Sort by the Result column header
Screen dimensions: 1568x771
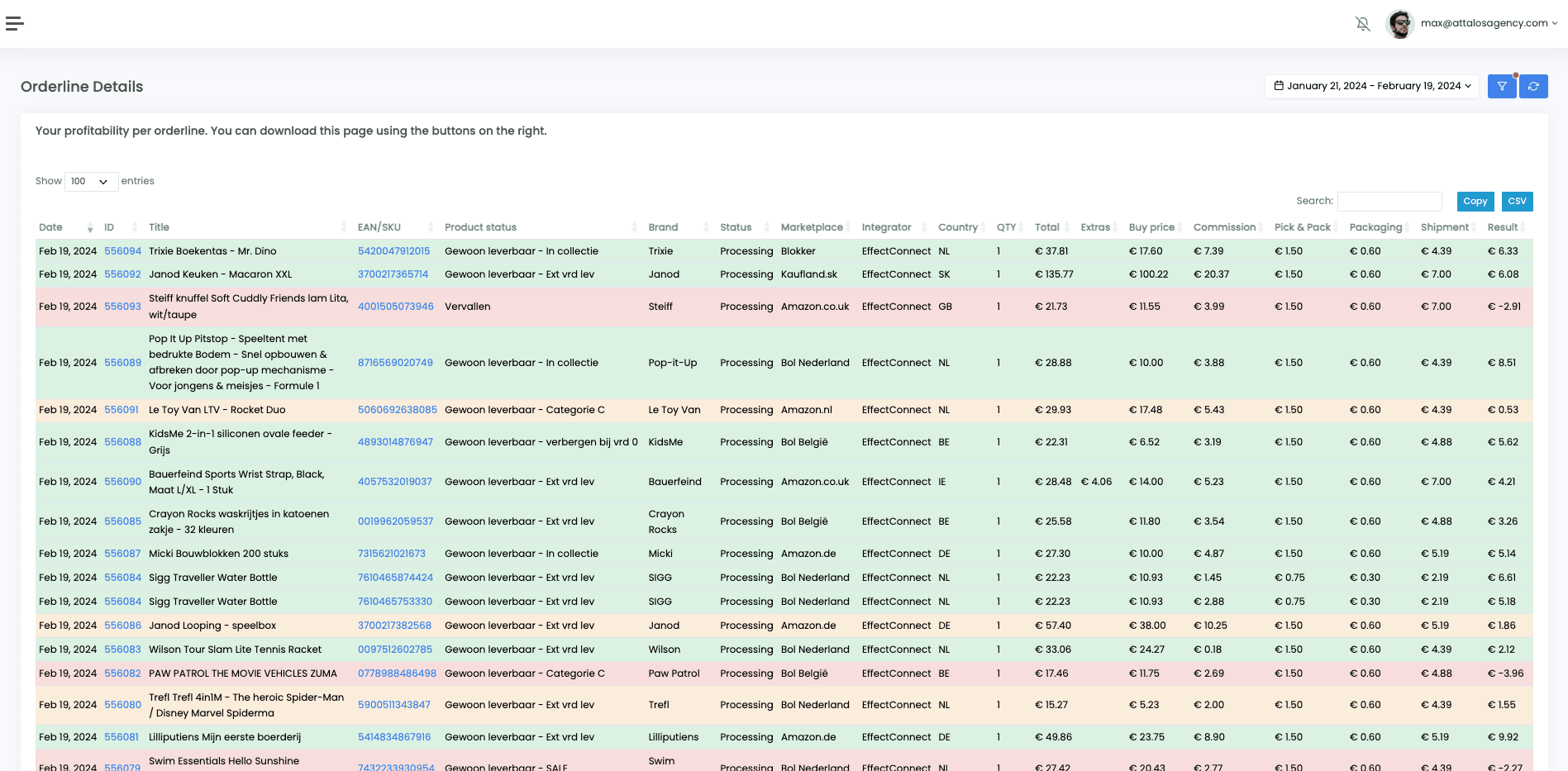pos(1508,227)
